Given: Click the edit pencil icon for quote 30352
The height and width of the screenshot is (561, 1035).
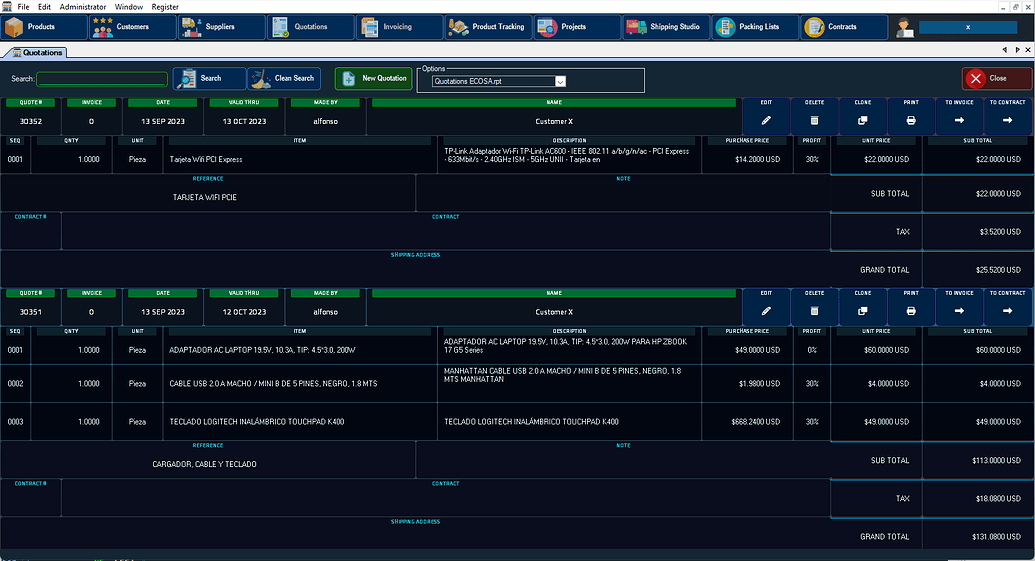Looking at the screenshot, I should [766, 120].
